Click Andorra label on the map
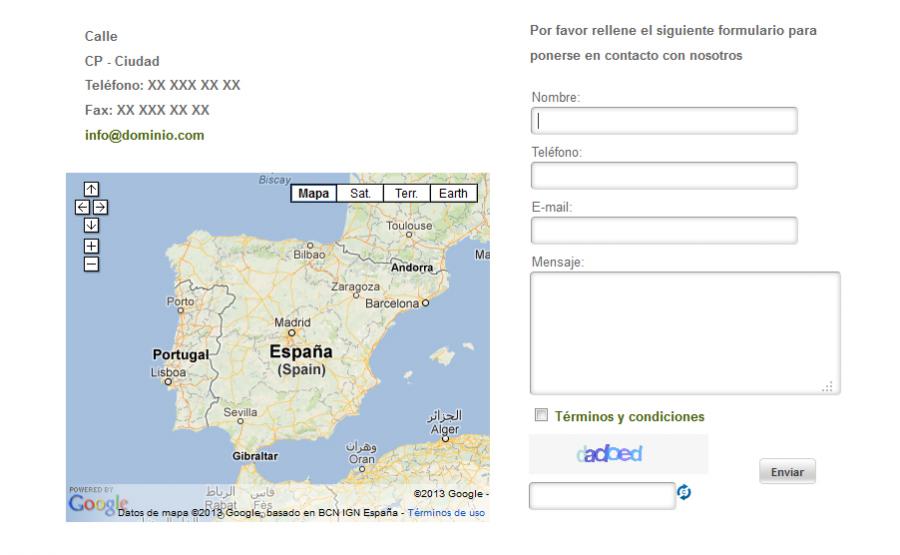Image resolution: width=900 pixels, height=555 pixels. coord(412,267)
